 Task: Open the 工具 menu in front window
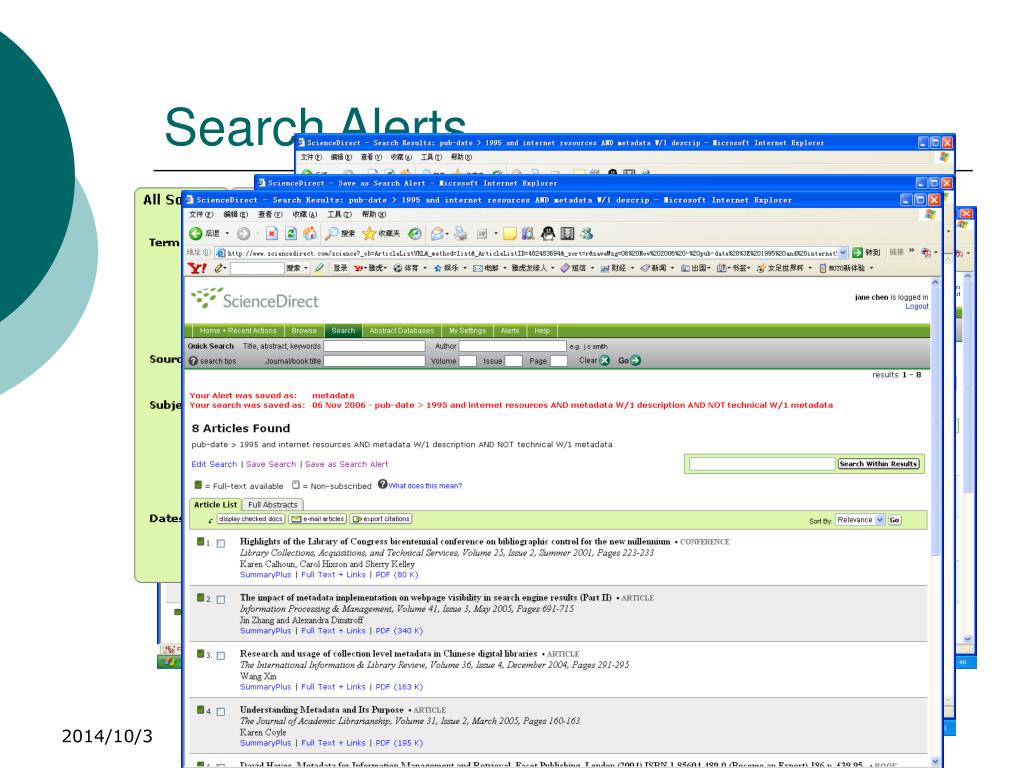[x=339, y=214]
